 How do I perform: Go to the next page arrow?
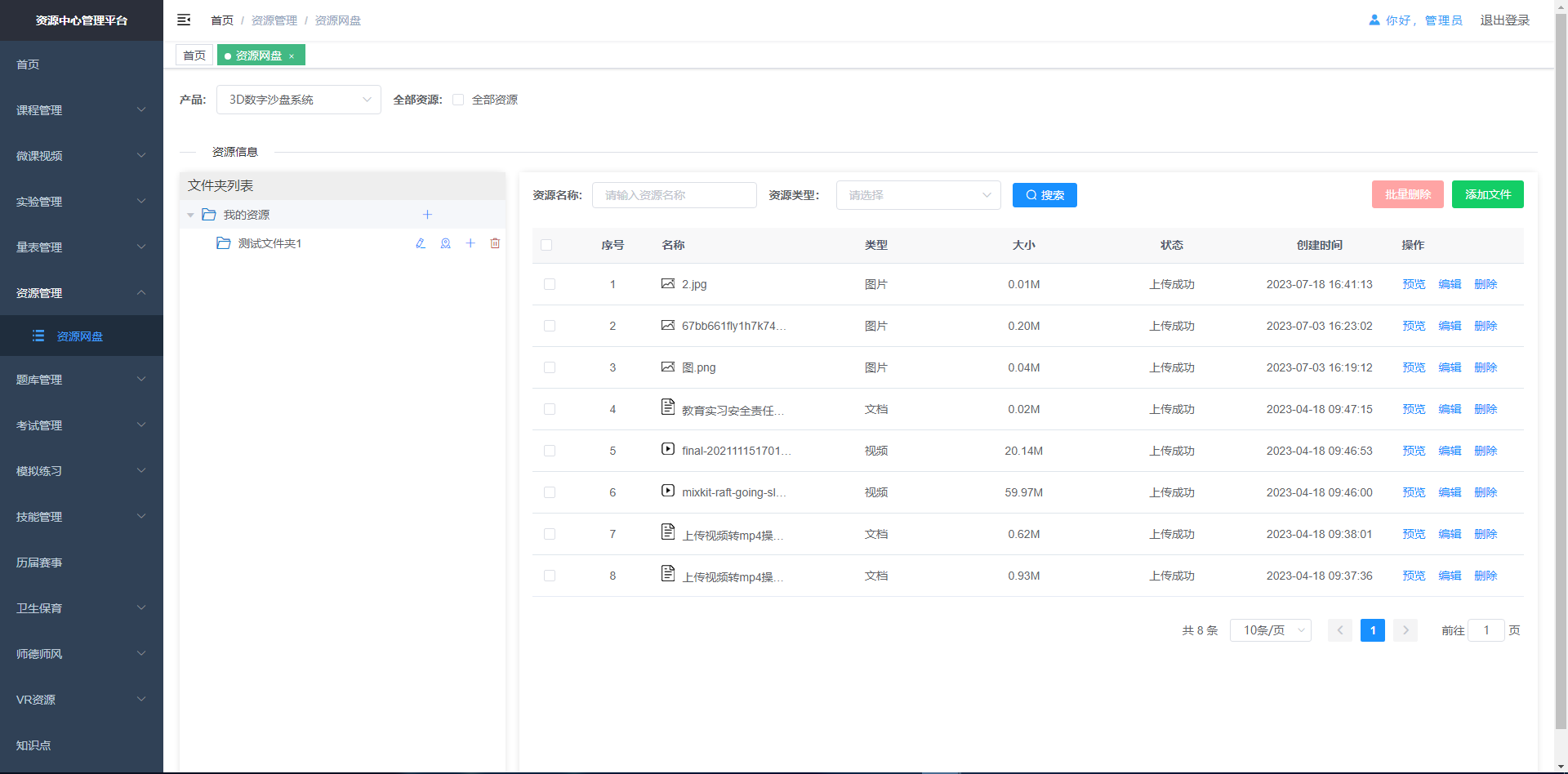click(x=1405, y=630)
